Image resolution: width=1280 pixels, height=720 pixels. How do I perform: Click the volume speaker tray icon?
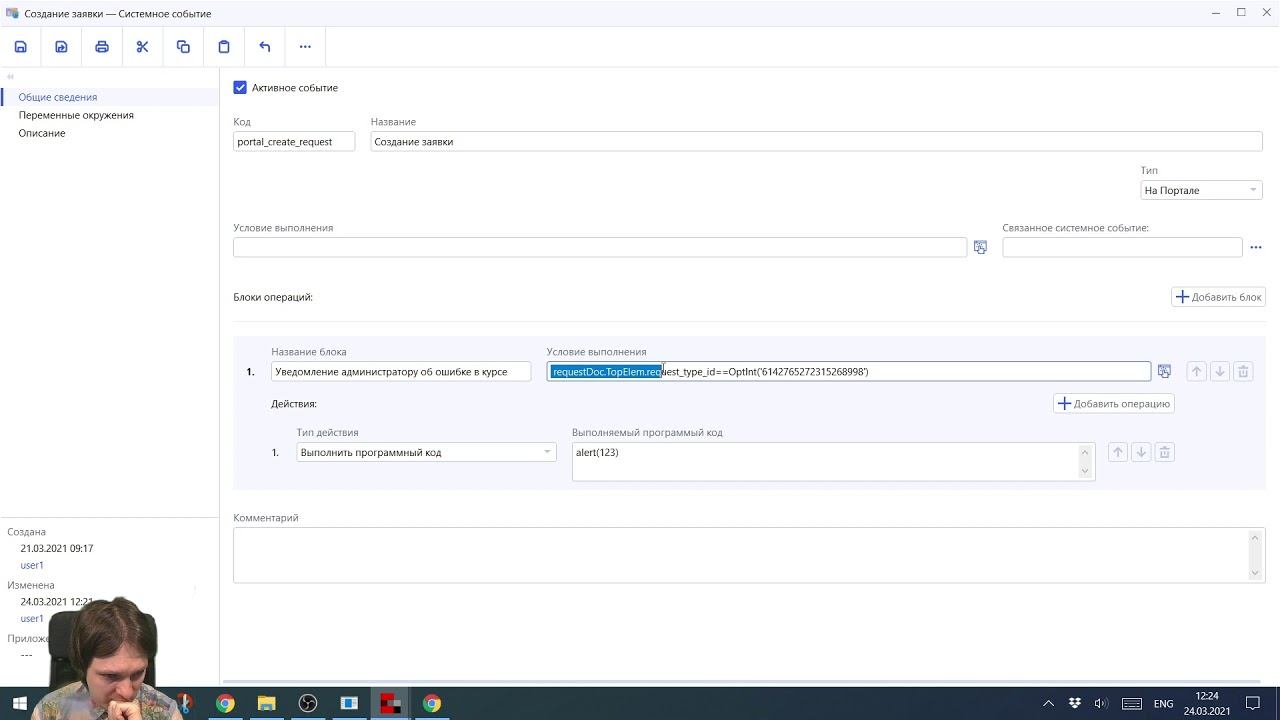coord(1101,704)
